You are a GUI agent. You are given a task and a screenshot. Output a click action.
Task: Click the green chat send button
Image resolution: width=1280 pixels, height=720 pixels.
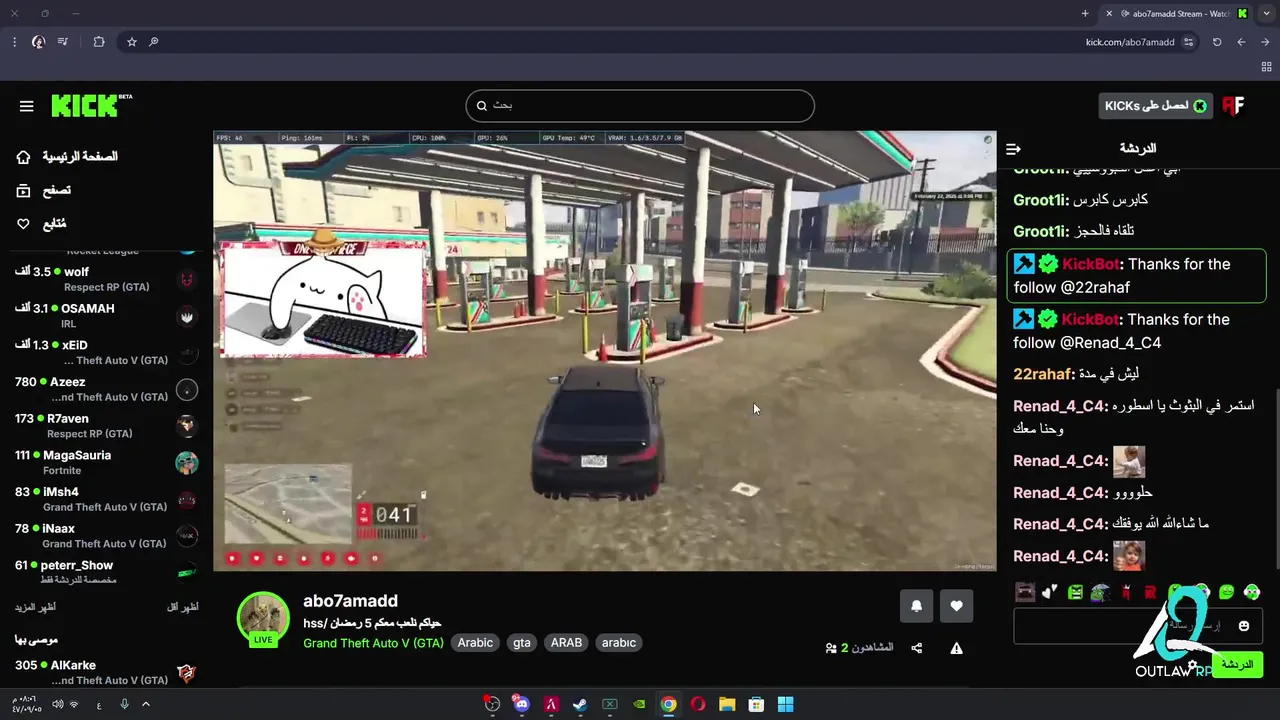[1237, 665]
